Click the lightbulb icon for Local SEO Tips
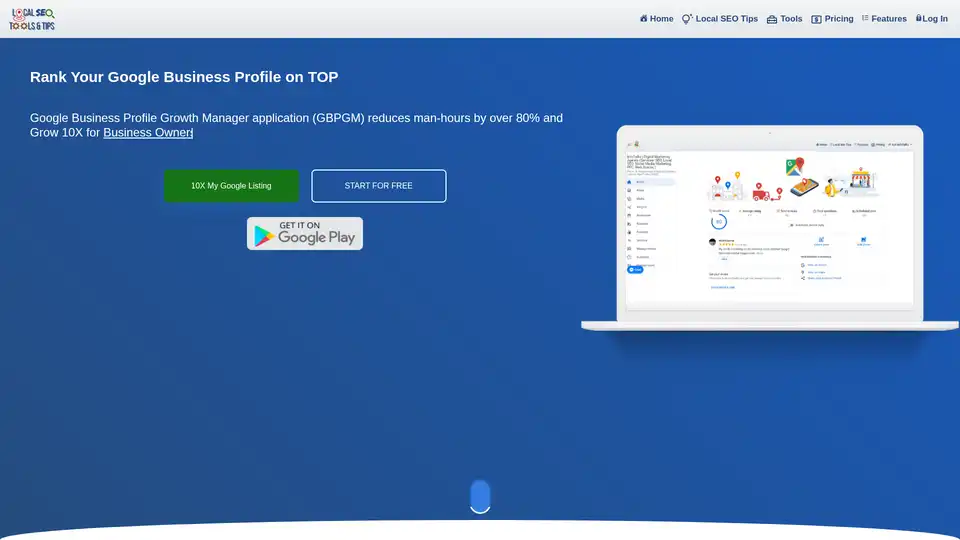This screenshot has width=960, height=540. click(687, 19)
